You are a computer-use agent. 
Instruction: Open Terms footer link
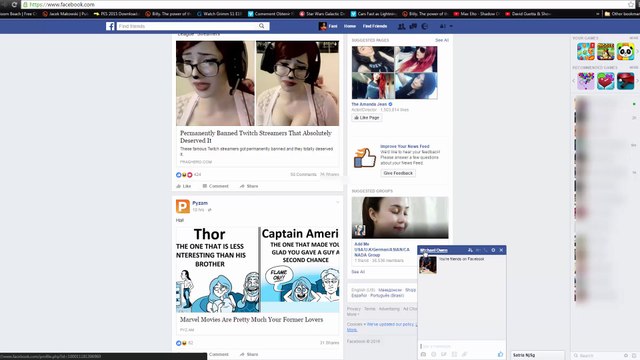click(369, 309)
